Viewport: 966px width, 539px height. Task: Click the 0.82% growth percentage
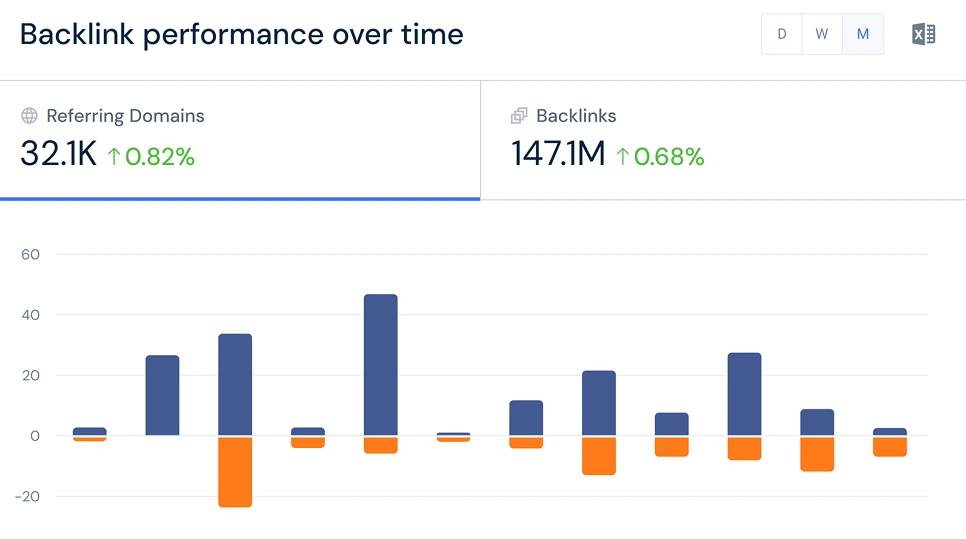[159, 156]
